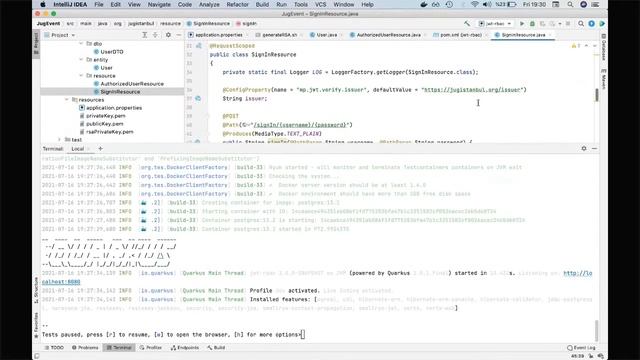Viewport: 640px width, 360px height.
Task: Click the volume icon in menu bar
Action: coord(487,4)
